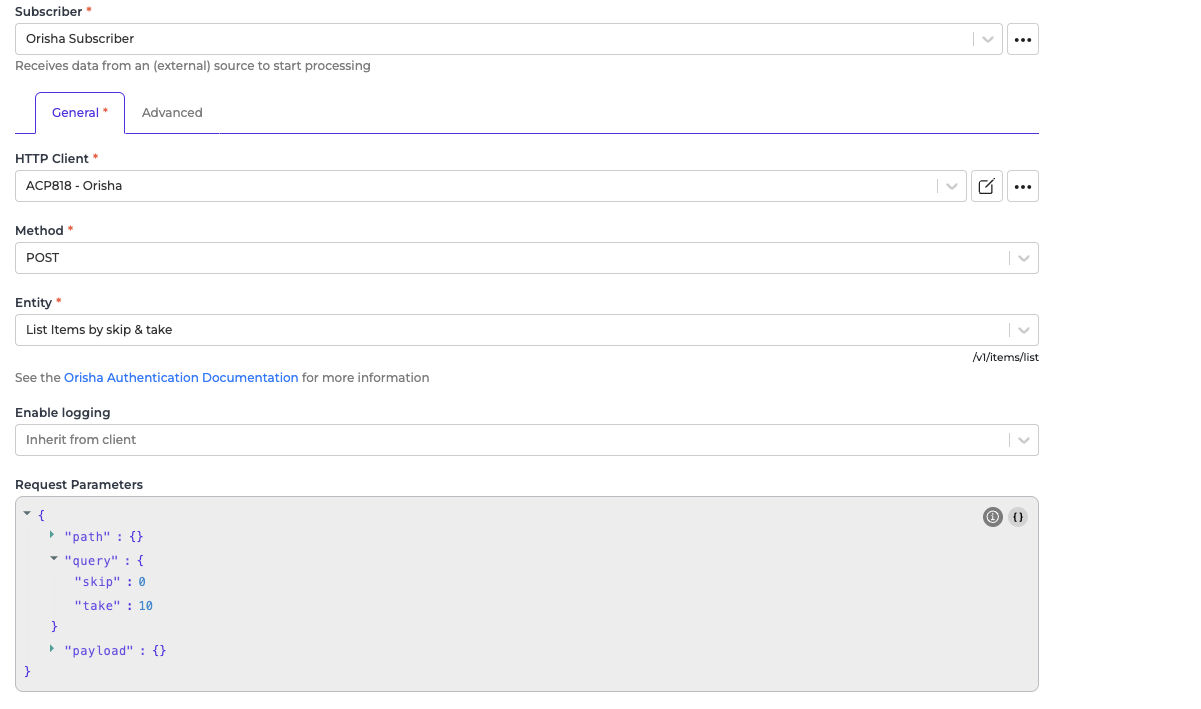Click the "take" value 10
The height and width of the screenshot is (709, 1201).
click(145, 606)
